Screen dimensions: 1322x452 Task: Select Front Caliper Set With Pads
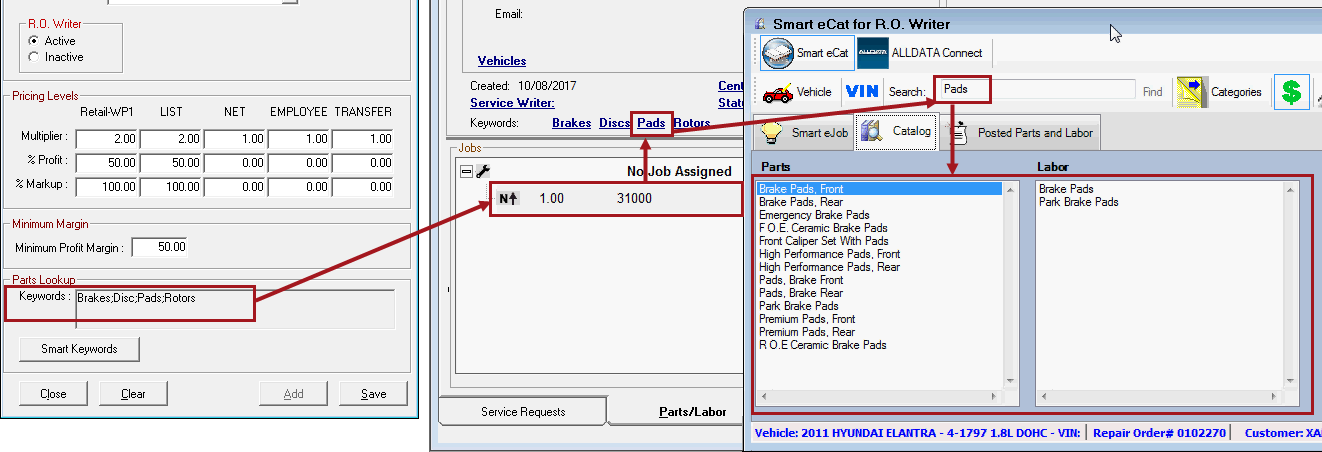[824, 241]
